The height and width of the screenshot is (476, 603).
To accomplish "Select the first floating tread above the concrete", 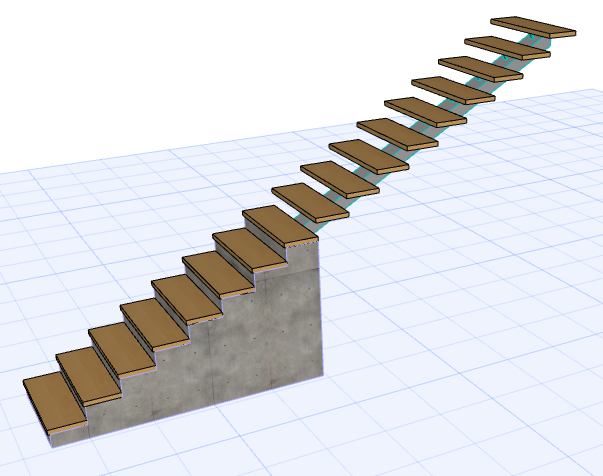I will point(310,202).
